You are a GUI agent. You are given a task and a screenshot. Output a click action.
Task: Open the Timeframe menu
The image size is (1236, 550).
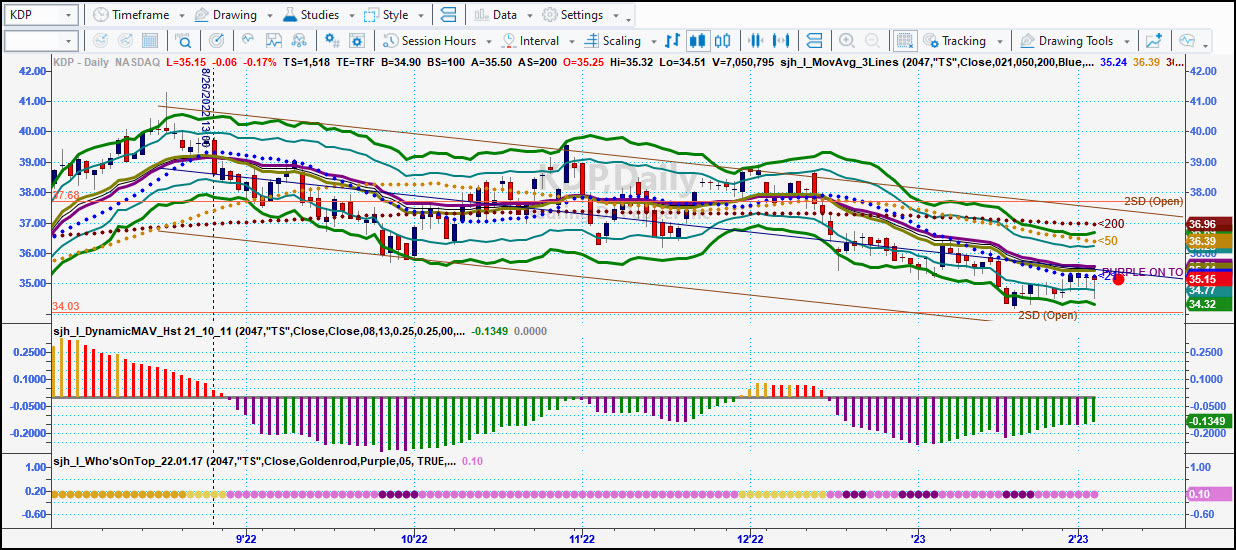click(x=138, y=15)
